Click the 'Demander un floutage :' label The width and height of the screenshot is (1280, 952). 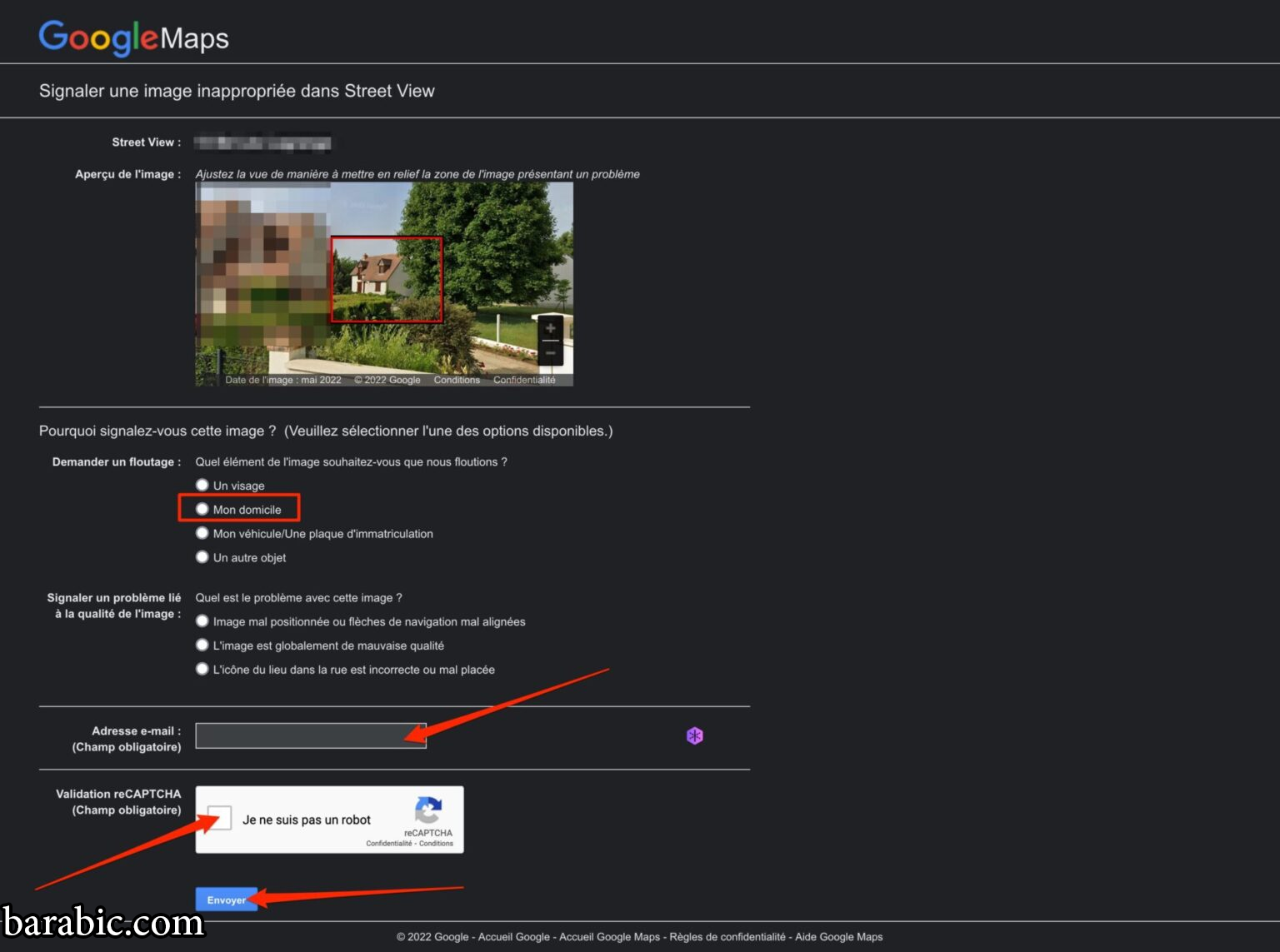click(x=117, y=461)
